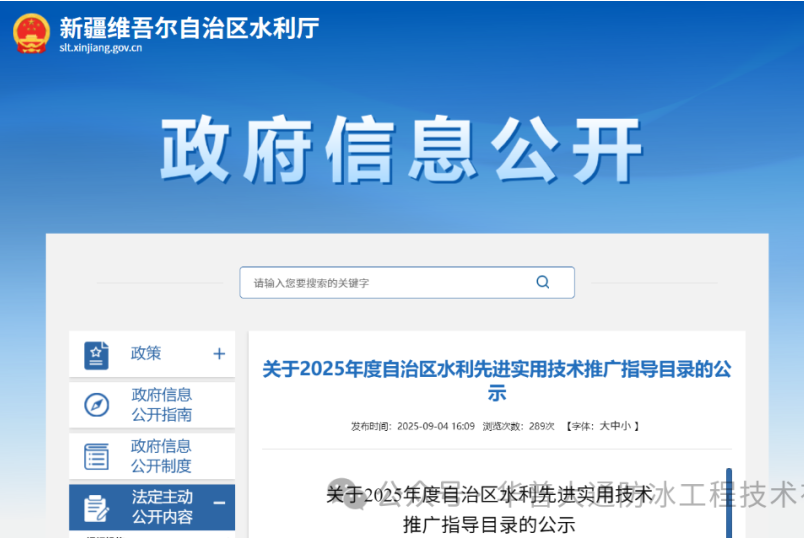Set font size to 中
804x544 pixels.
[615, 426]
